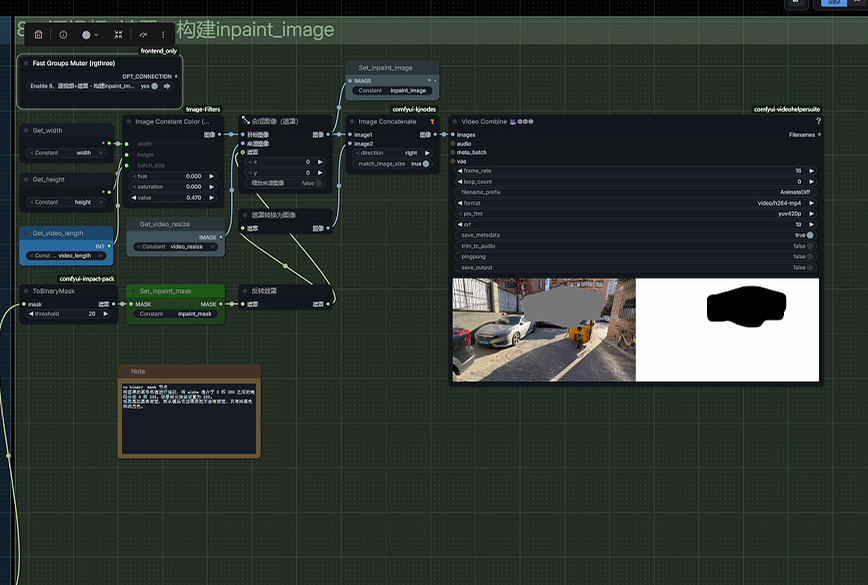Click the collapse arrows icon in selection toolbar
This screenshot has height=585, width=868.
click(x=118, y=34)
